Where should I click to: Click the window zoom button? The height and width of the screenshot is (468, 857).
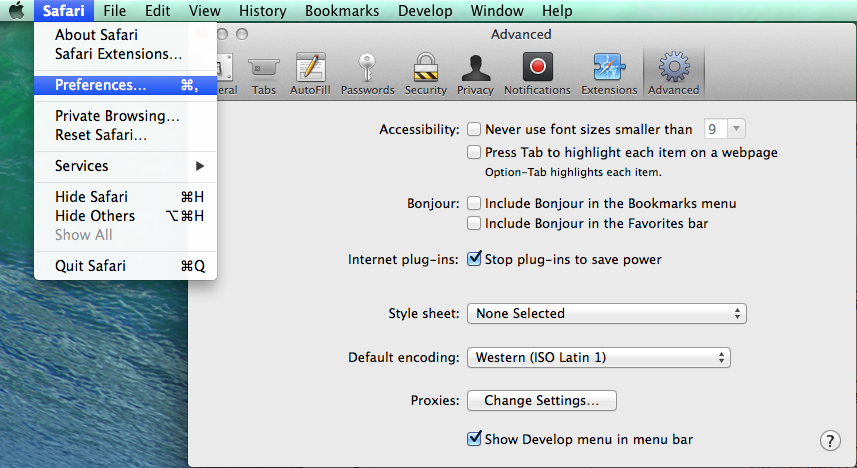[x=242, y=34]
